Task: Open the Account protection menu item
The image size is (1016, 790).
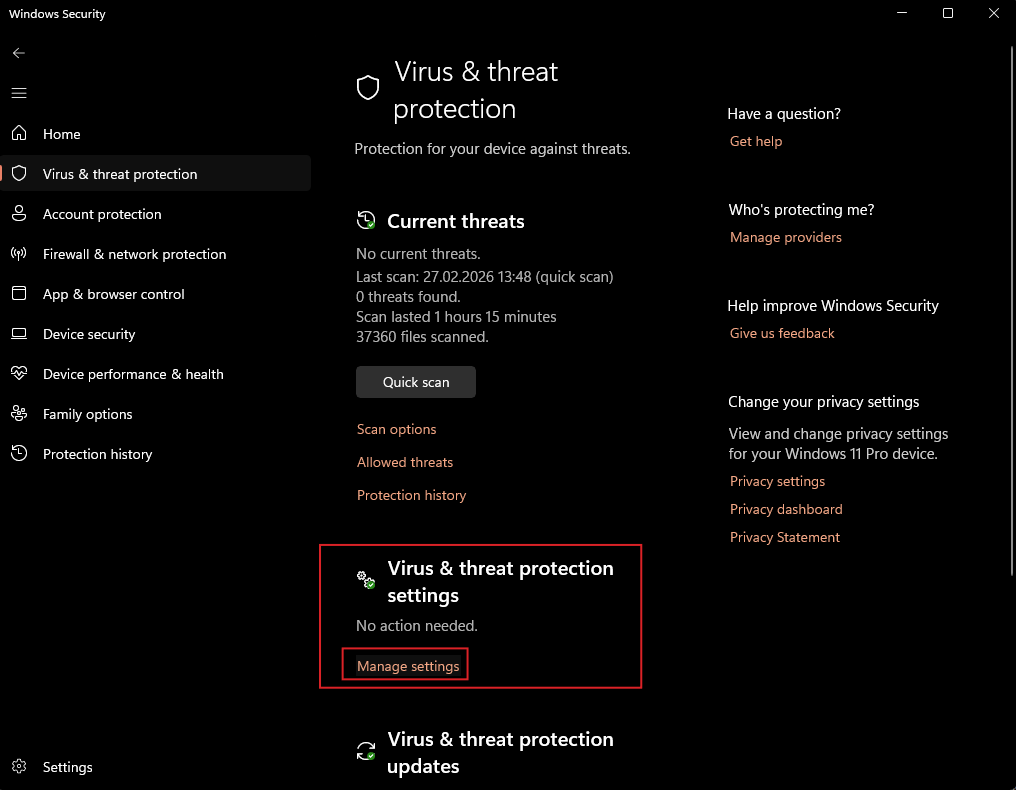Action: tap(102, 214)
